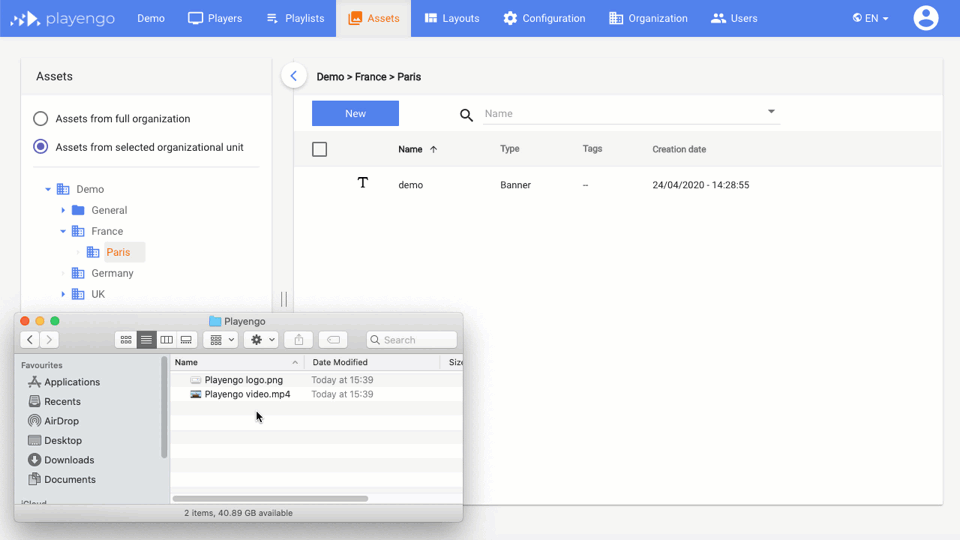Collapse the side panel with back chevron
The image size is (960, 540).
click(294, 76)
